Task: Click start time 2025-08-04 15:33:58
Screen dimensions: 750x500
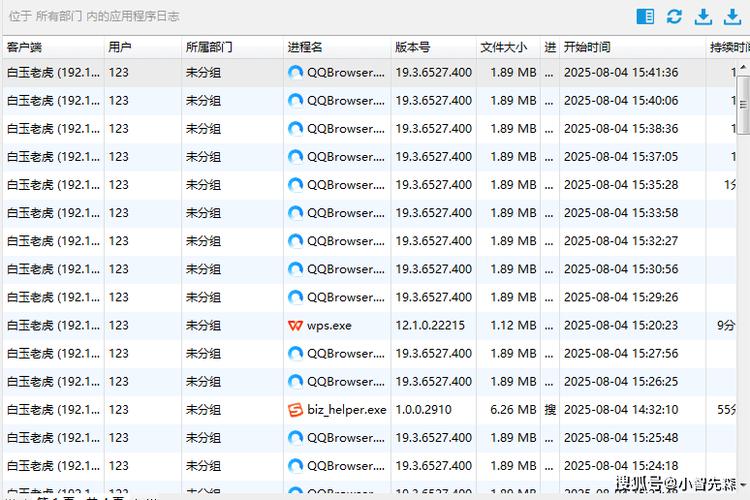Action: (621, 213)
